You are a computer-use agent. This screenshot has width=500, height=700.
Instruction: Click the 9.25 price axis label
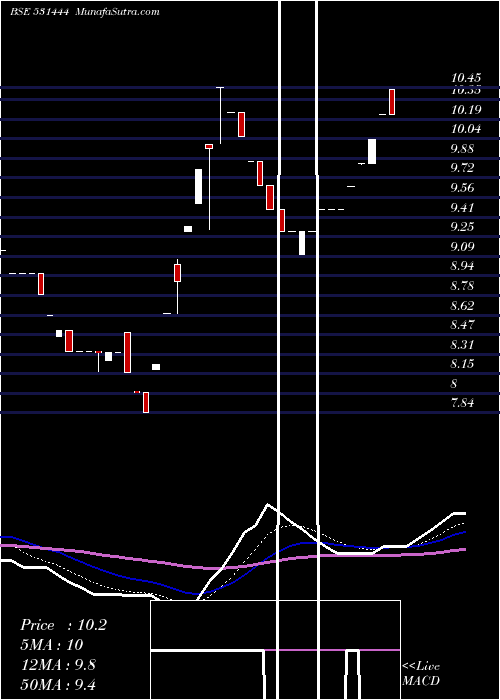pos(462,227)
